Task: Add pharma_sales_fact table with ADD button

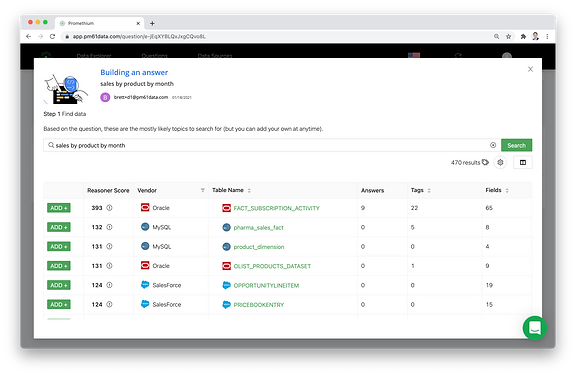Action: tap(59, 227)
